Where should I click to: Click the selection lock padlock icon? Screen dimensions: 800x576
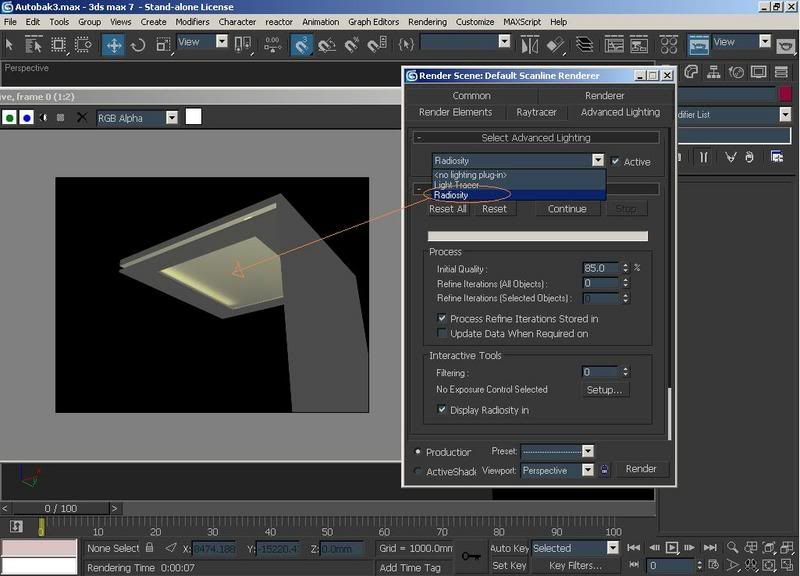pos(149,548)
